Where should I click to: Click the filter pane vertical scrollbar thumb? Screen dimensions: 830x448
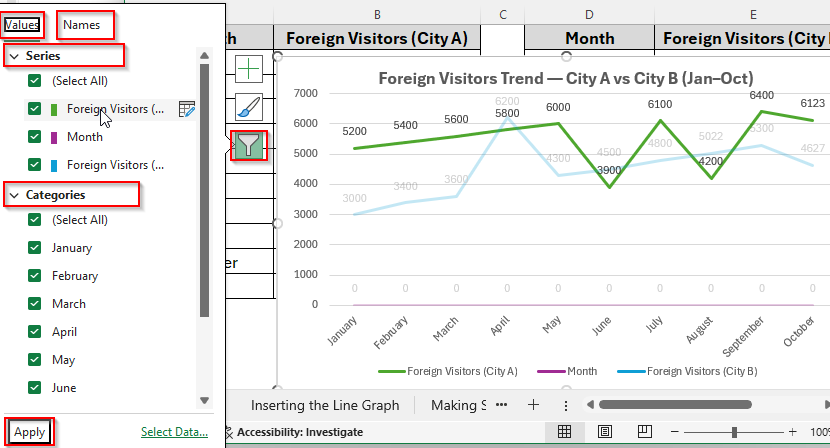coord(204,191)
